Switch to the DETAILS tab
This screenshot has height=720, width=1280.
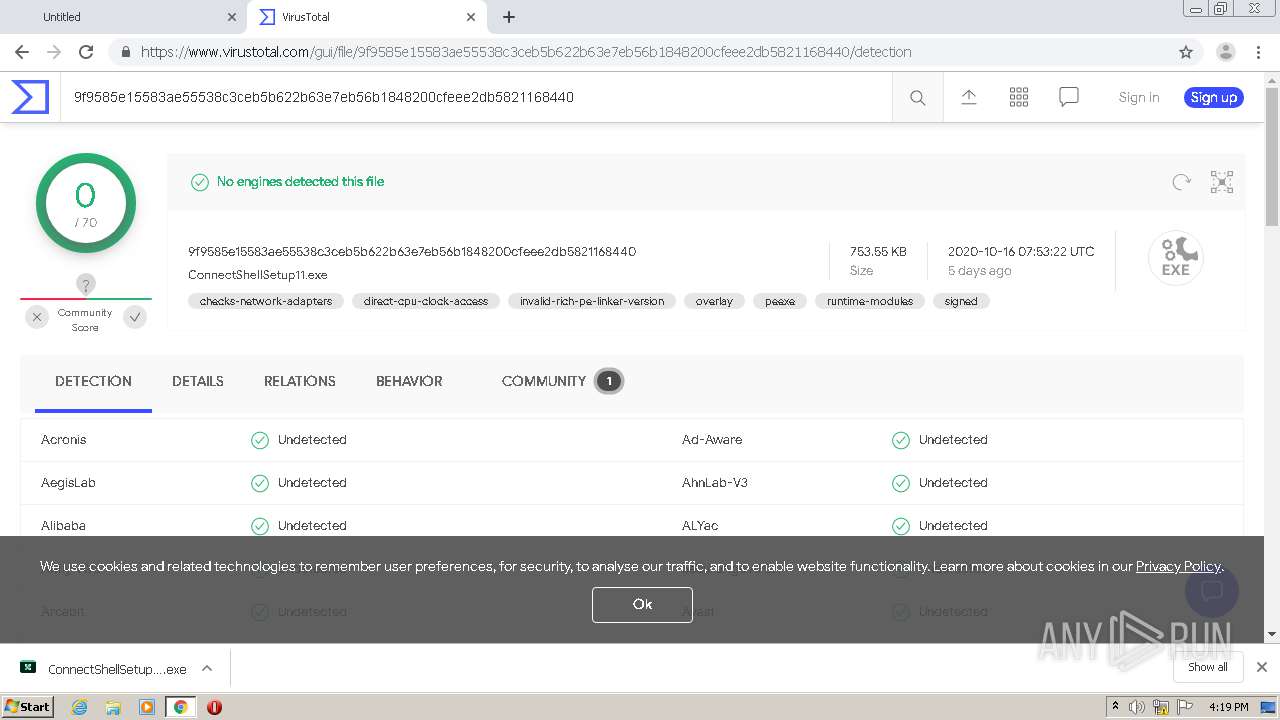[198, 381]
